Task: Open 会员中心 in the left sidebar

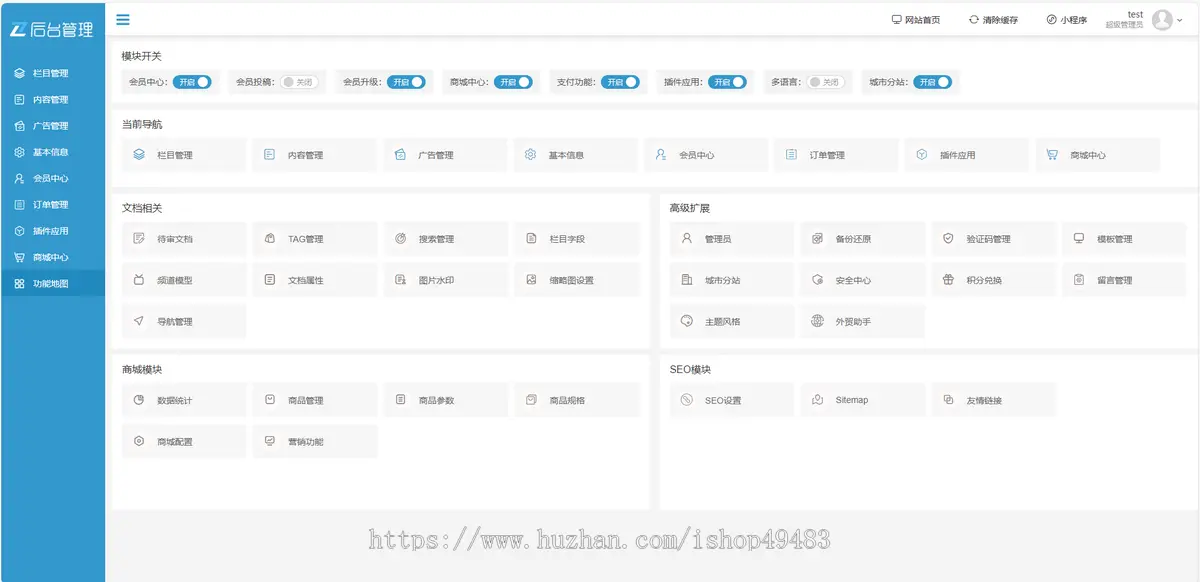Action: [52, 178]
